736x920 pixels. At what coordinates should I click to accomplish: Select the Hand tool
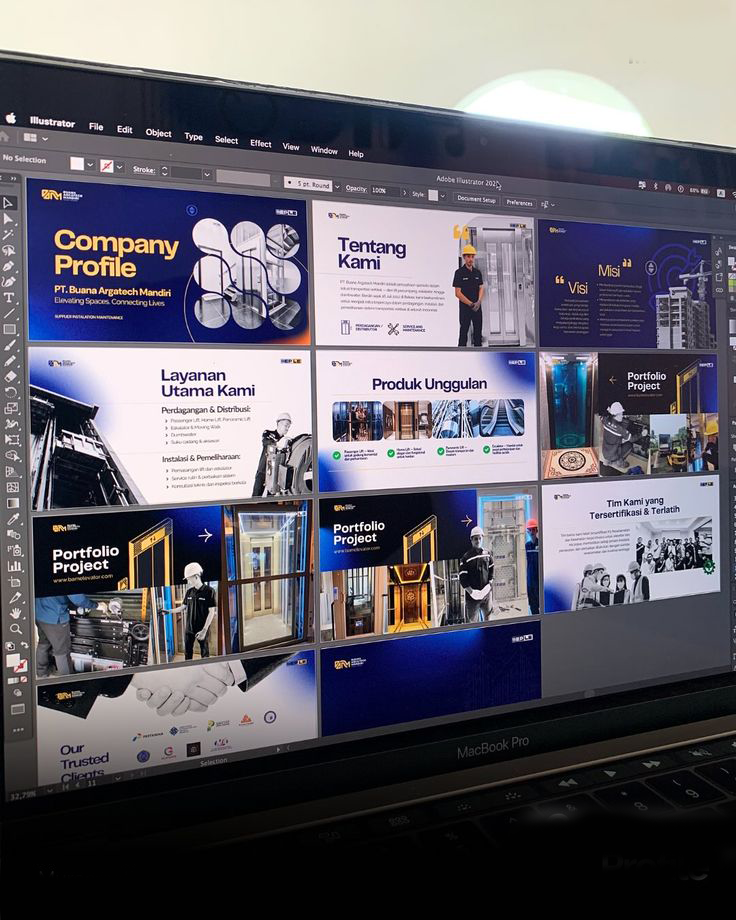15,613
